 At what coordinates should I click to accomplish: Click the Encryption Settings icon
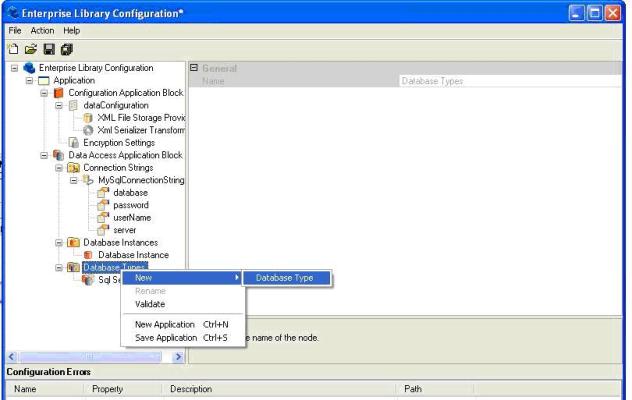(73, 142)
